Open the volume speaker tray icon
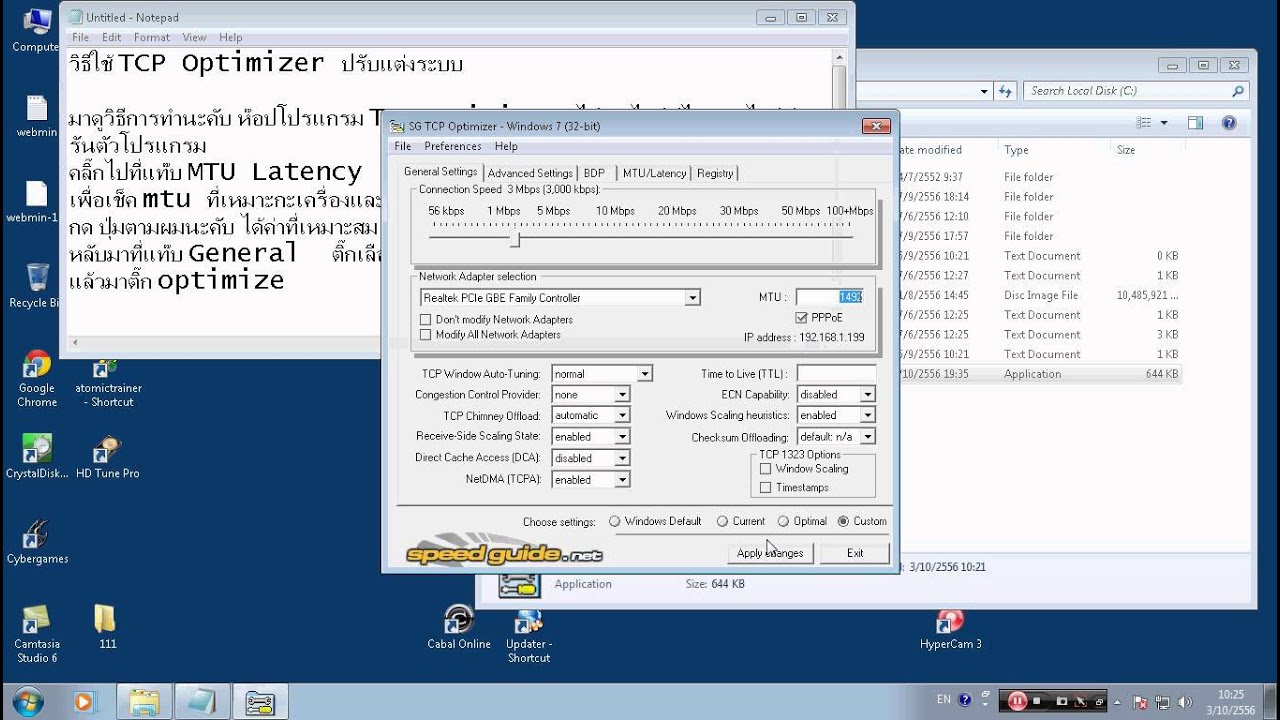 tap(1184, 702)
